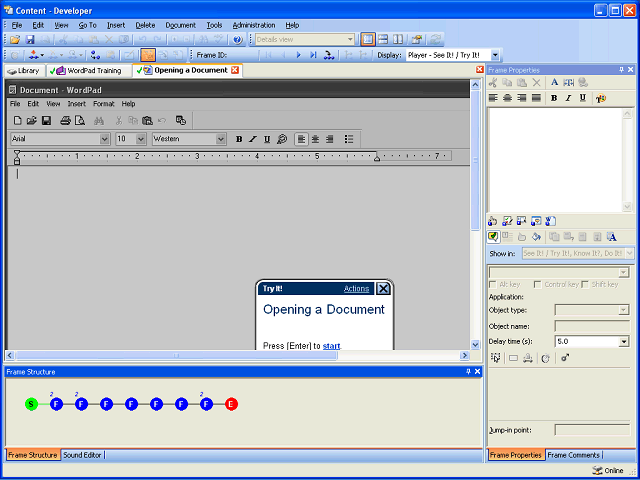Screen dimensions: 640x480
Task: Open the bubble text color picker icon
Action: click(x=601, y=98)
